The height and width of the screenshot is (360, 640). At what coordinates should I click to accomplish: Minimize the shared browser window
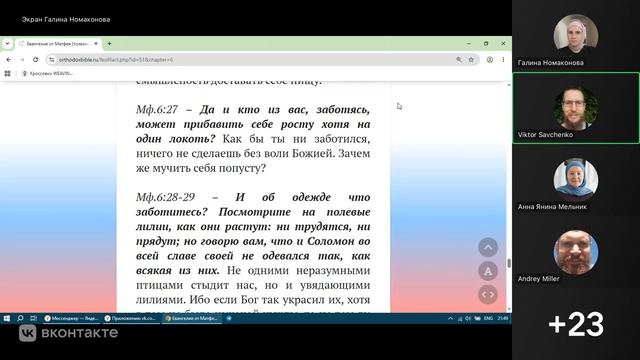pyautogui.click(x=469, y=44)
